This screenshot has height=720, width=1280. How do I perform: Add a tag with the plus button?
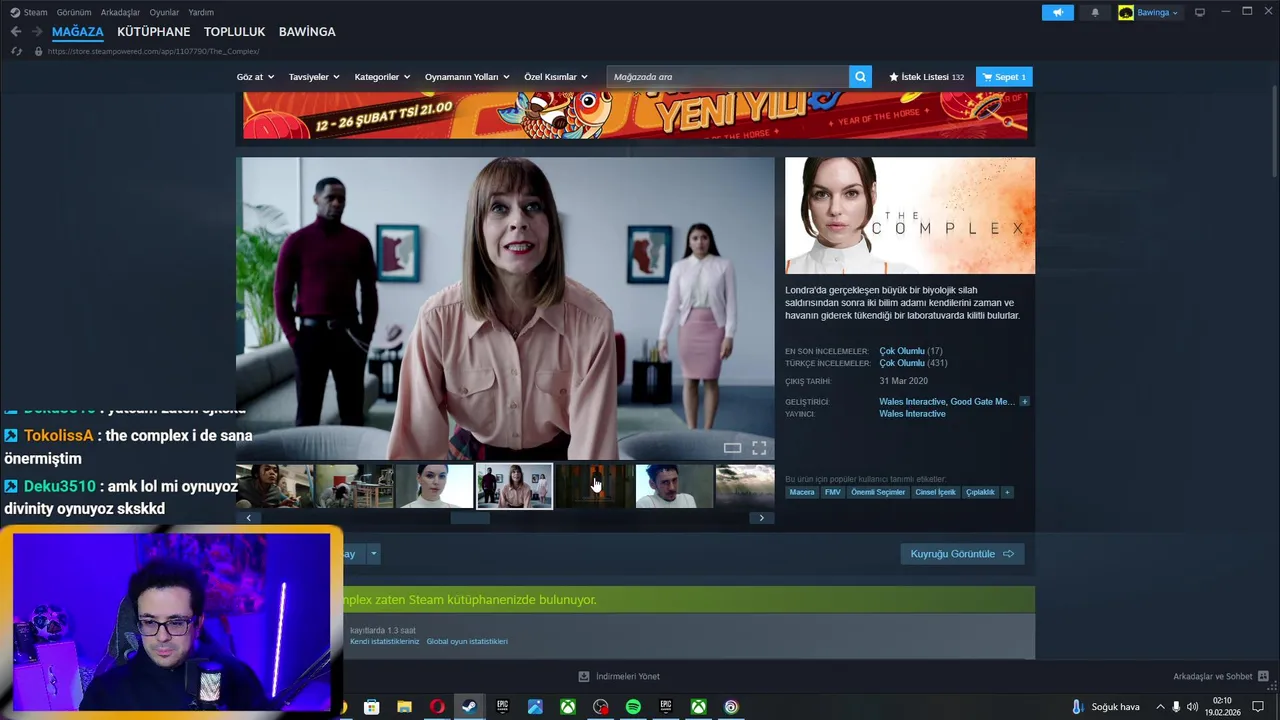(x=1007, y=492)
